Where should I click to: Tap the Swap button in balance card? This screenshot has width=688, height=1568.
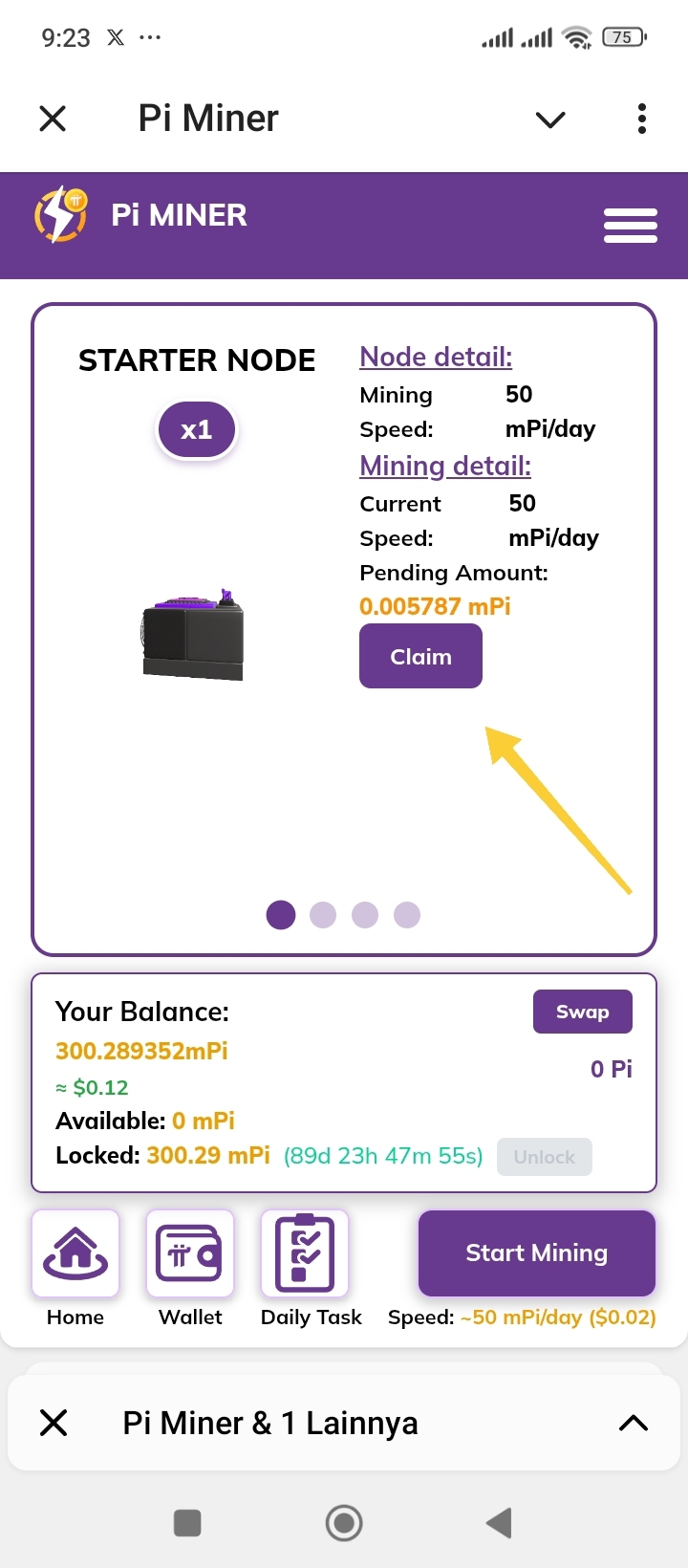tap(583, 1012)
